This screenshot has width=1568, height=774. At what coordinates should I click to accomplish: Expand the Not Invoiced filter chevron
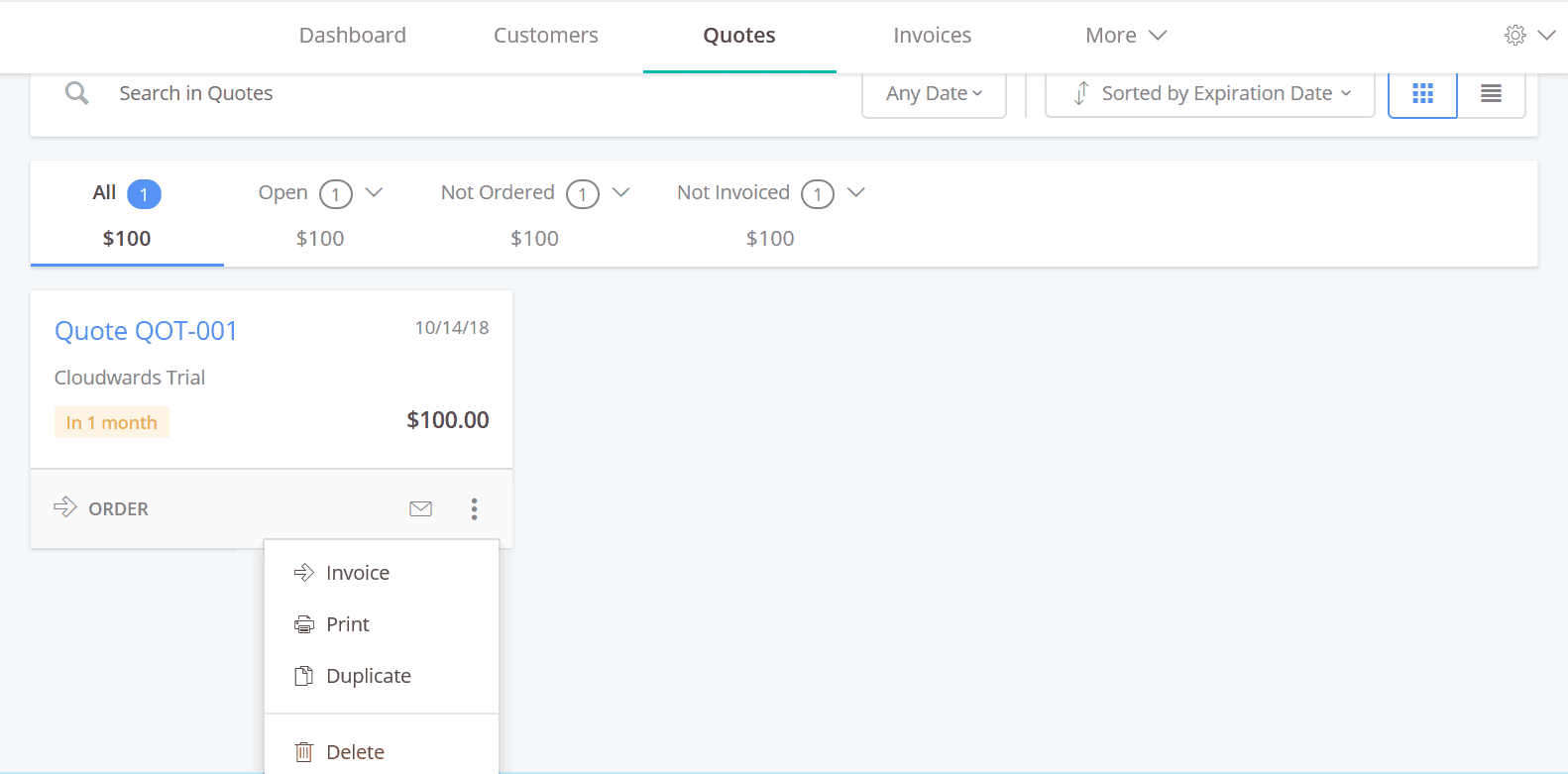[x=856, y=192]
